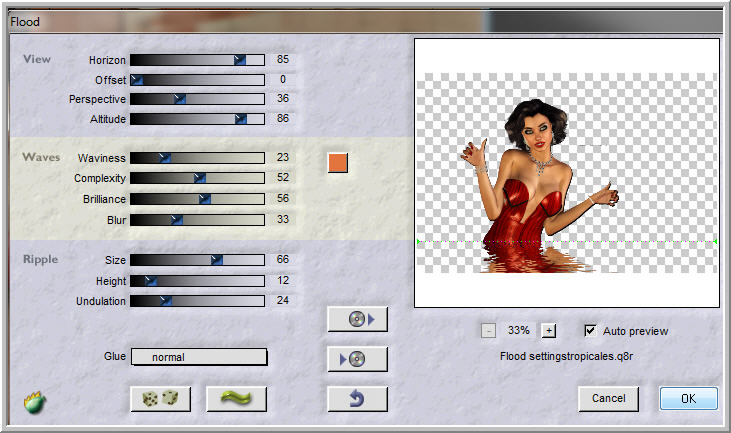This screenshot has width=731, height=433.
Task: Click the Flood window title
Action: coord(25,22)
